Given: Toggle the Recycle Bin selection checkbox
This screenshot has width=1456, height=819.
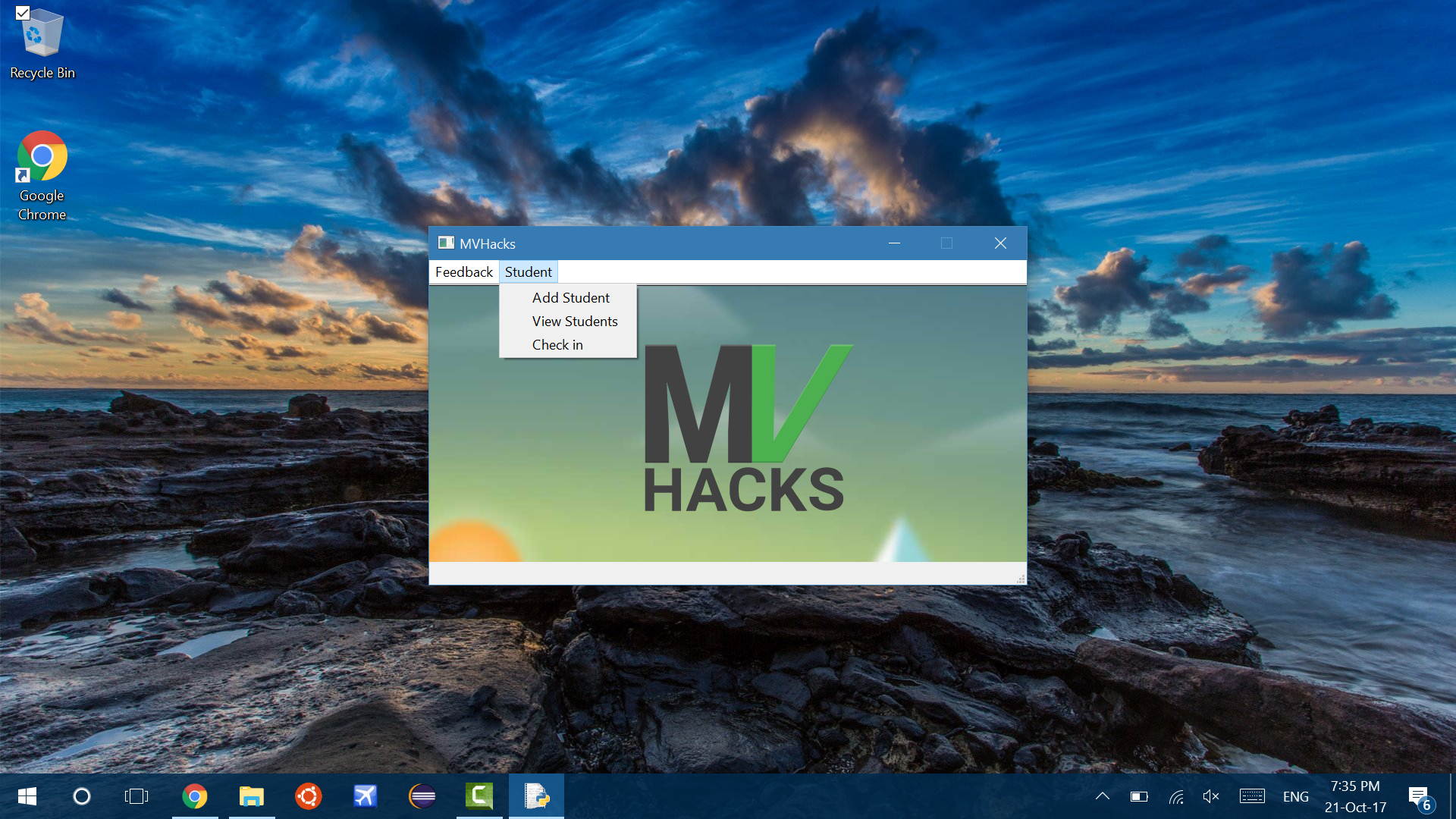Looking at the screenshot, I should [23, 13].
